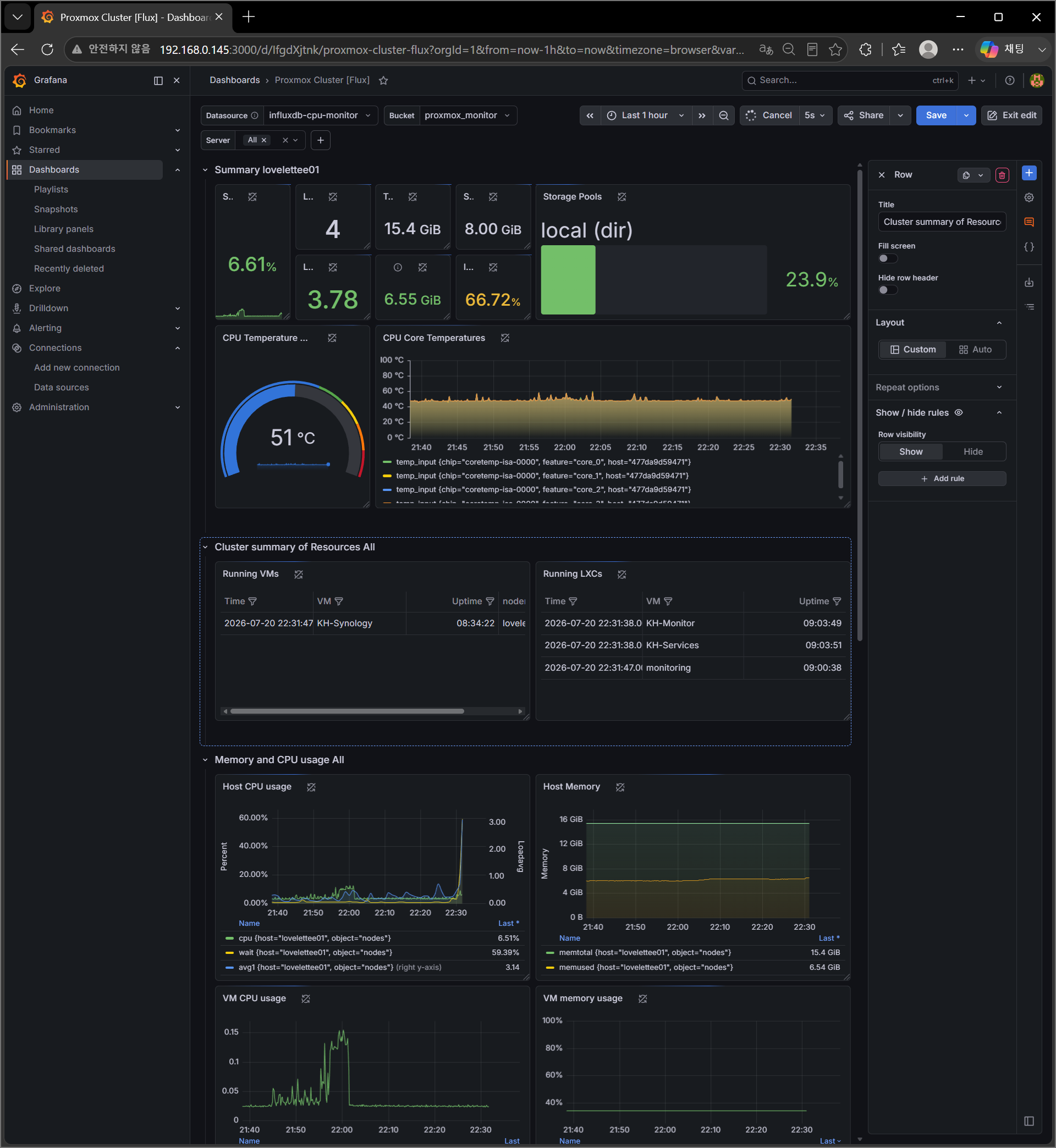Screen dimensions: 1056x1148
Task: Zoom out the time range
Action: [x=723, y=115]
